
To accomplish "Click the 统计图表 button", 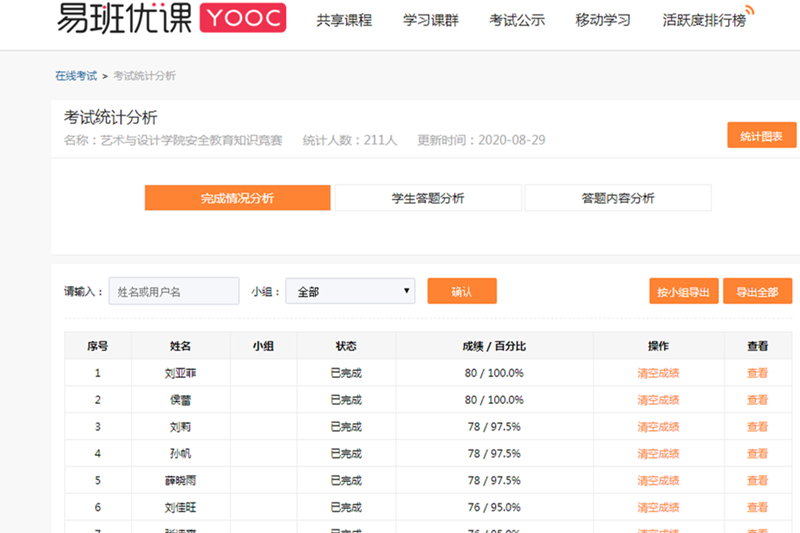I will pos(761,135).
